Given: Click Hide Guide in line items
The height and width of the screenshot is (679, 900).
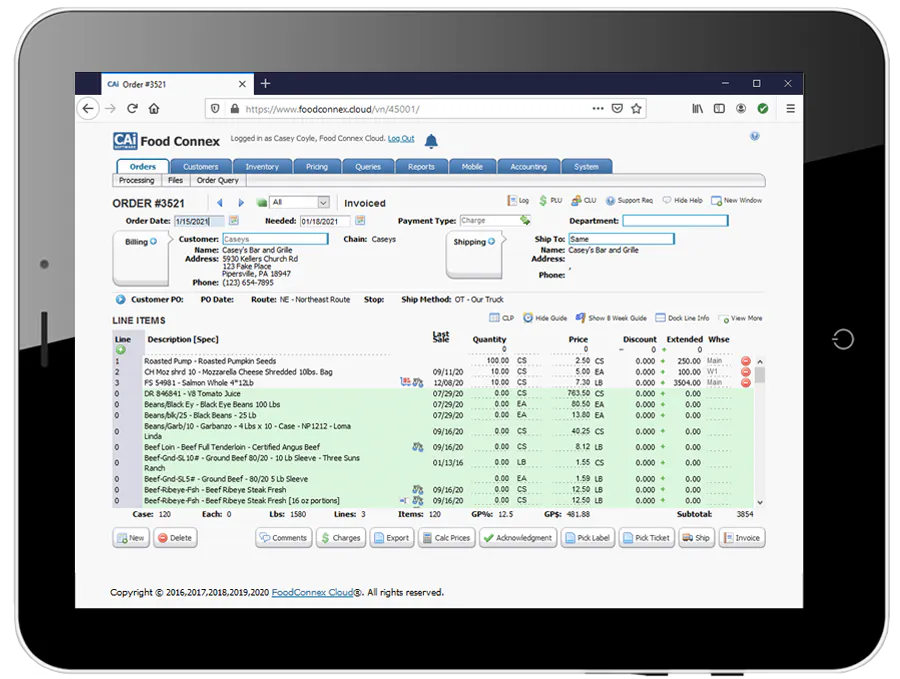Looking at the screenshot, I should [x=545, y=318].
